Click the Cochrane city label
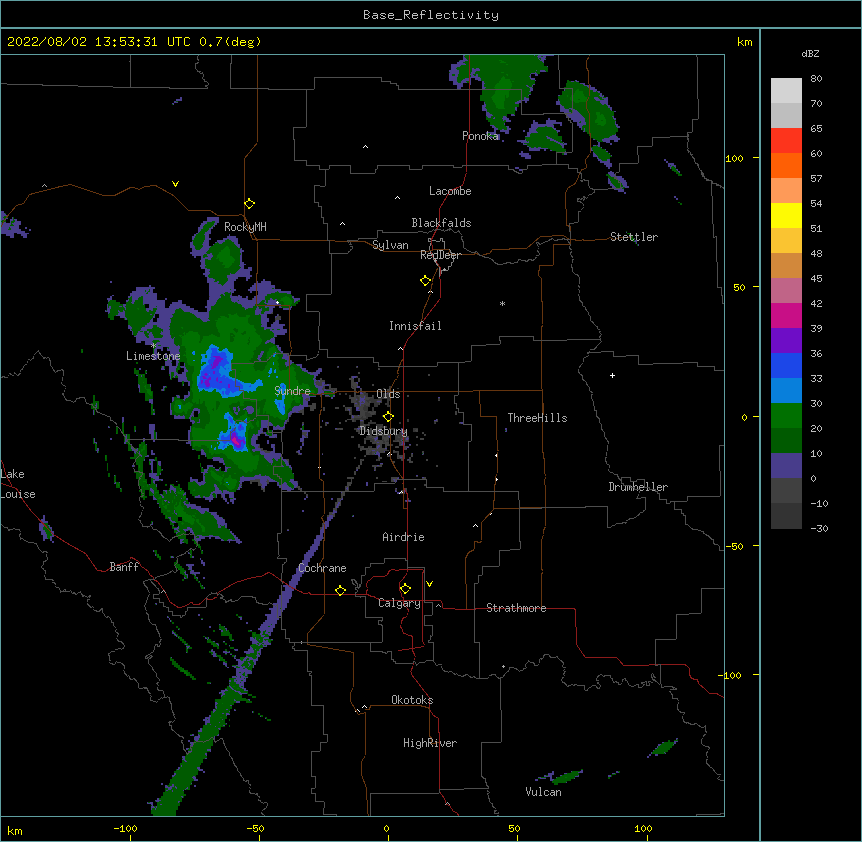Image resolution: width=862 pixels, height=842 pixels. 322,568
